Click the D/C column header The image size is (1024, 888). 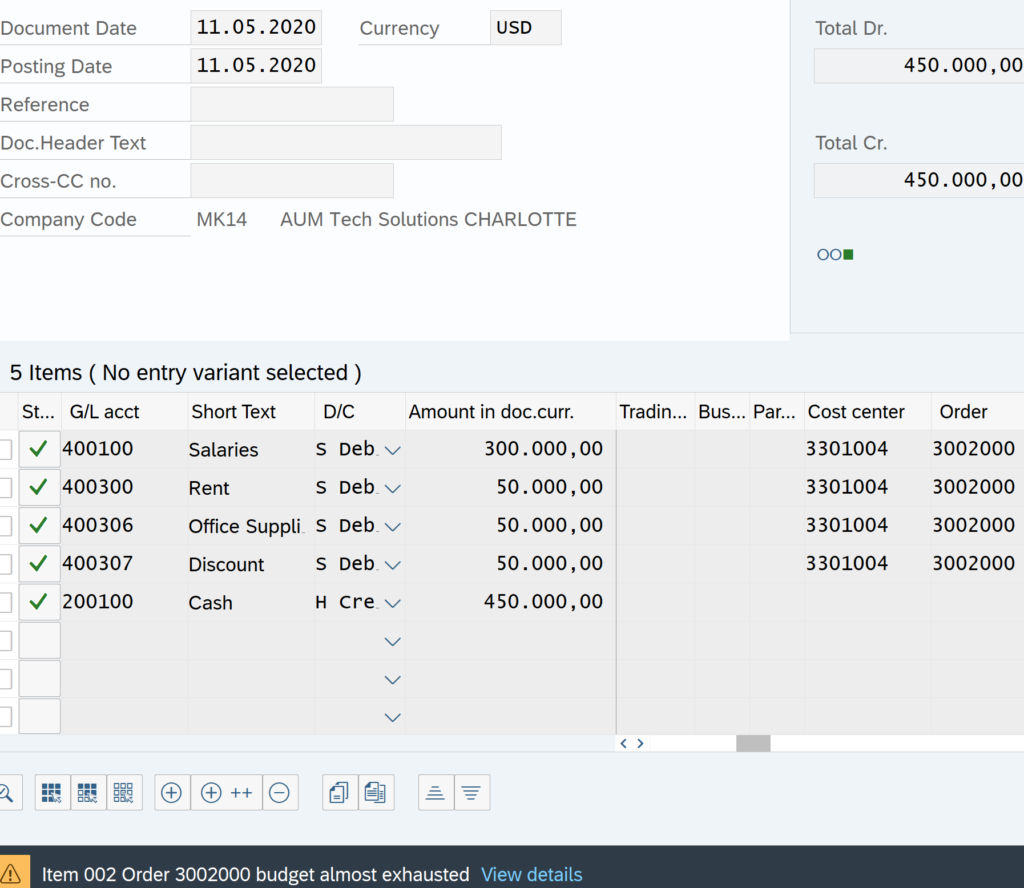point(360,411)
